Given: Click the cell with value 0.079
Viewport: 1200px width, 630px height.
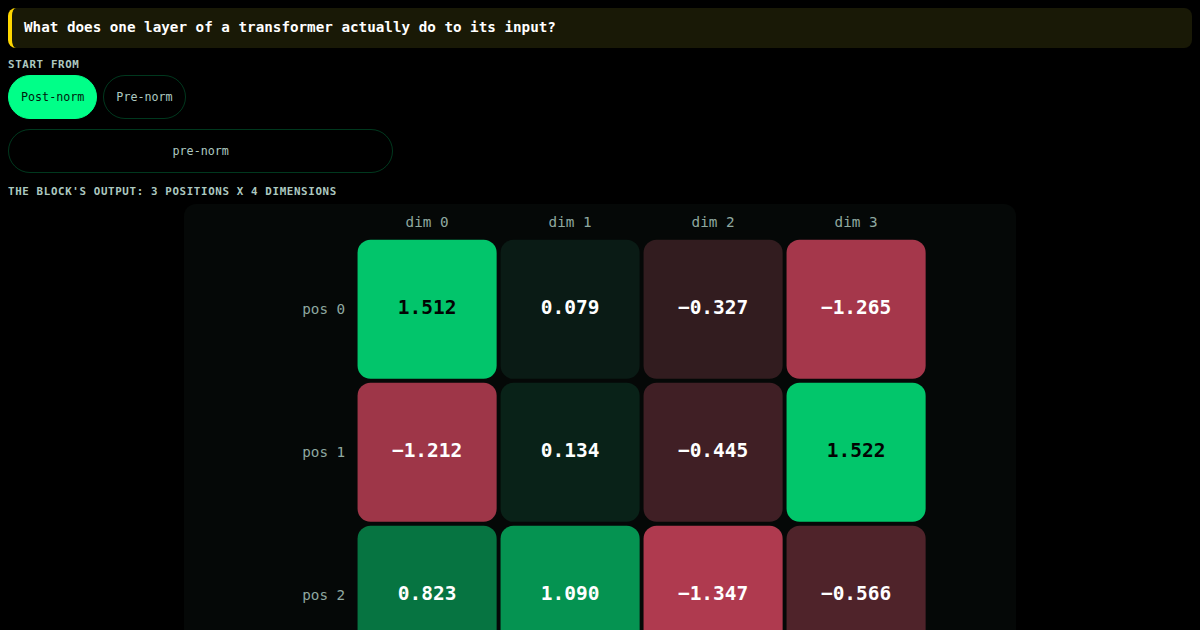Looking at the screenshot, I should (570, 309).
